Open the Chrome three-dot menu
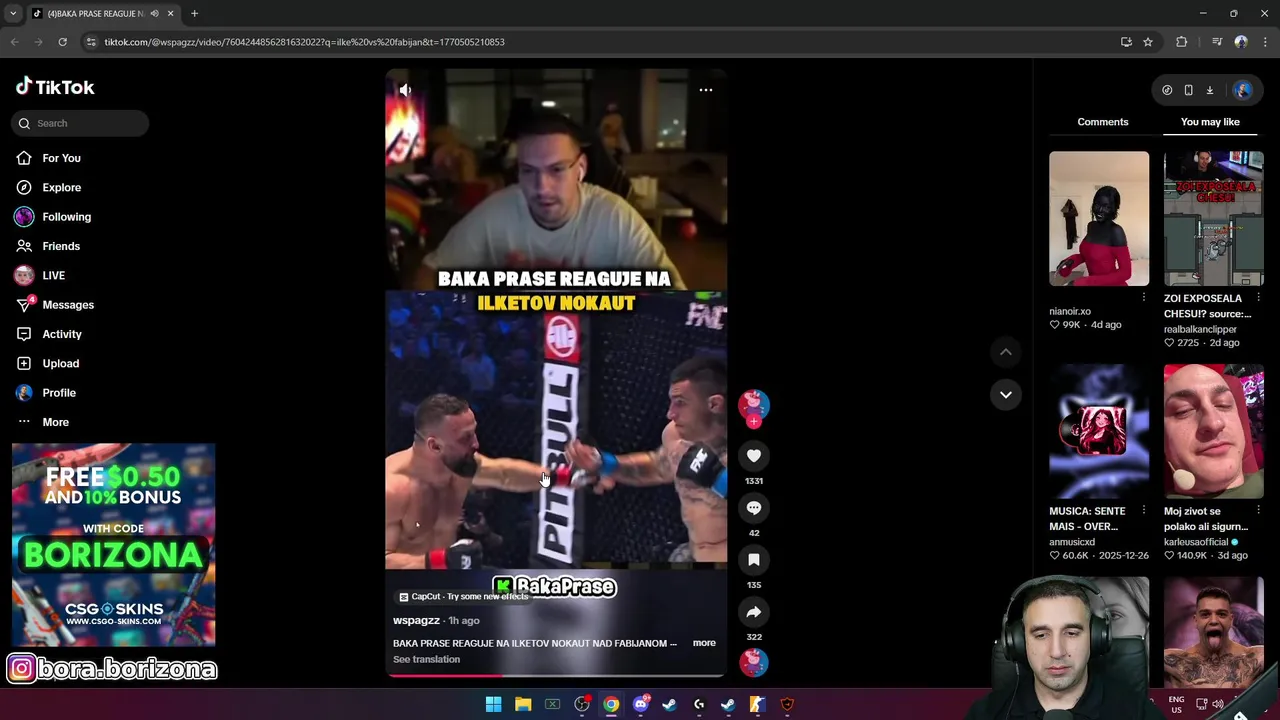The image size is (1280, 720). coord(1266,42)
